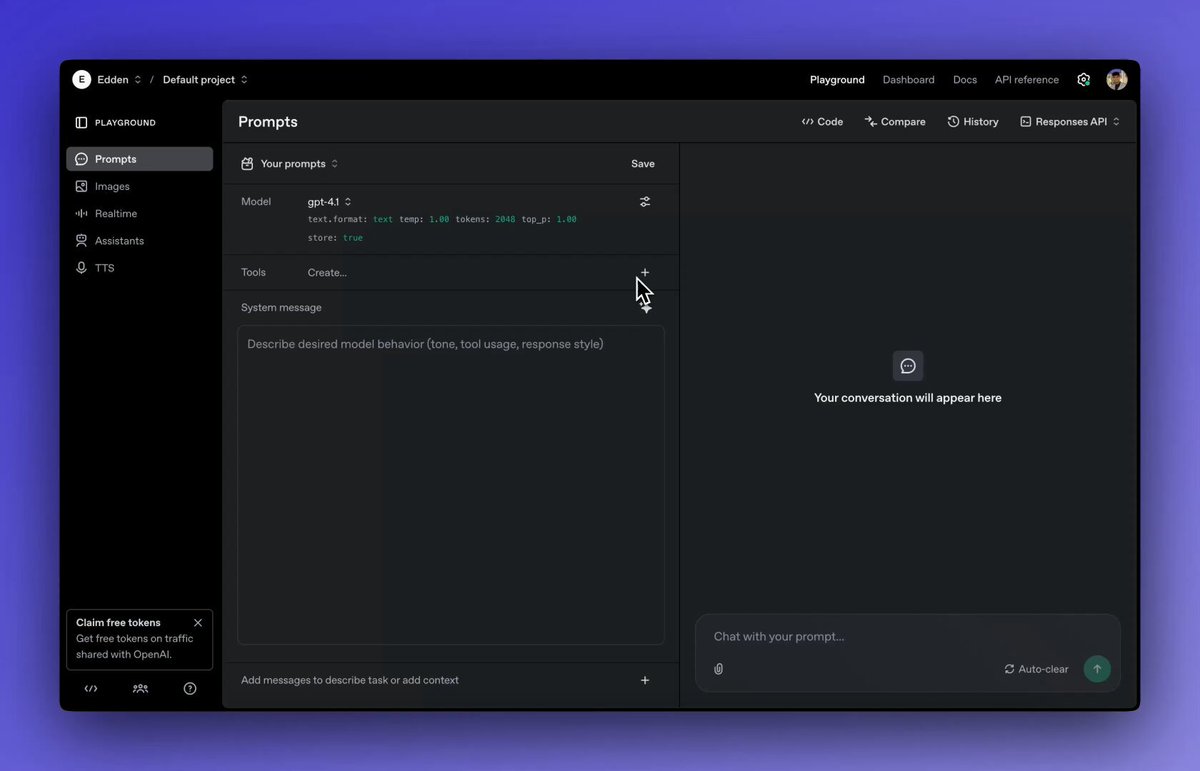Open the Responses API dropdown
This screenshot has height=771, width=1200.
pyautogui.click(x=1069, y=122)
